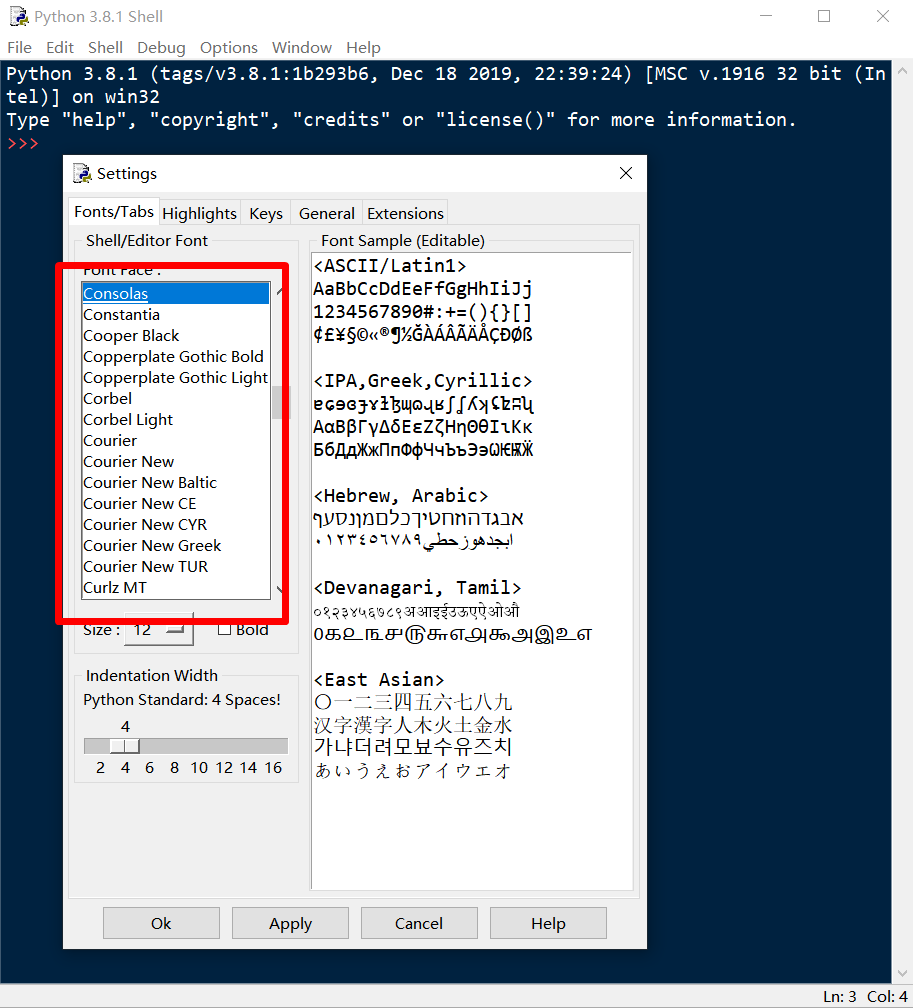Click the font list scrollbar thumb
The height and width of the screenshot is (1008, 913).
tap(277, 402)
